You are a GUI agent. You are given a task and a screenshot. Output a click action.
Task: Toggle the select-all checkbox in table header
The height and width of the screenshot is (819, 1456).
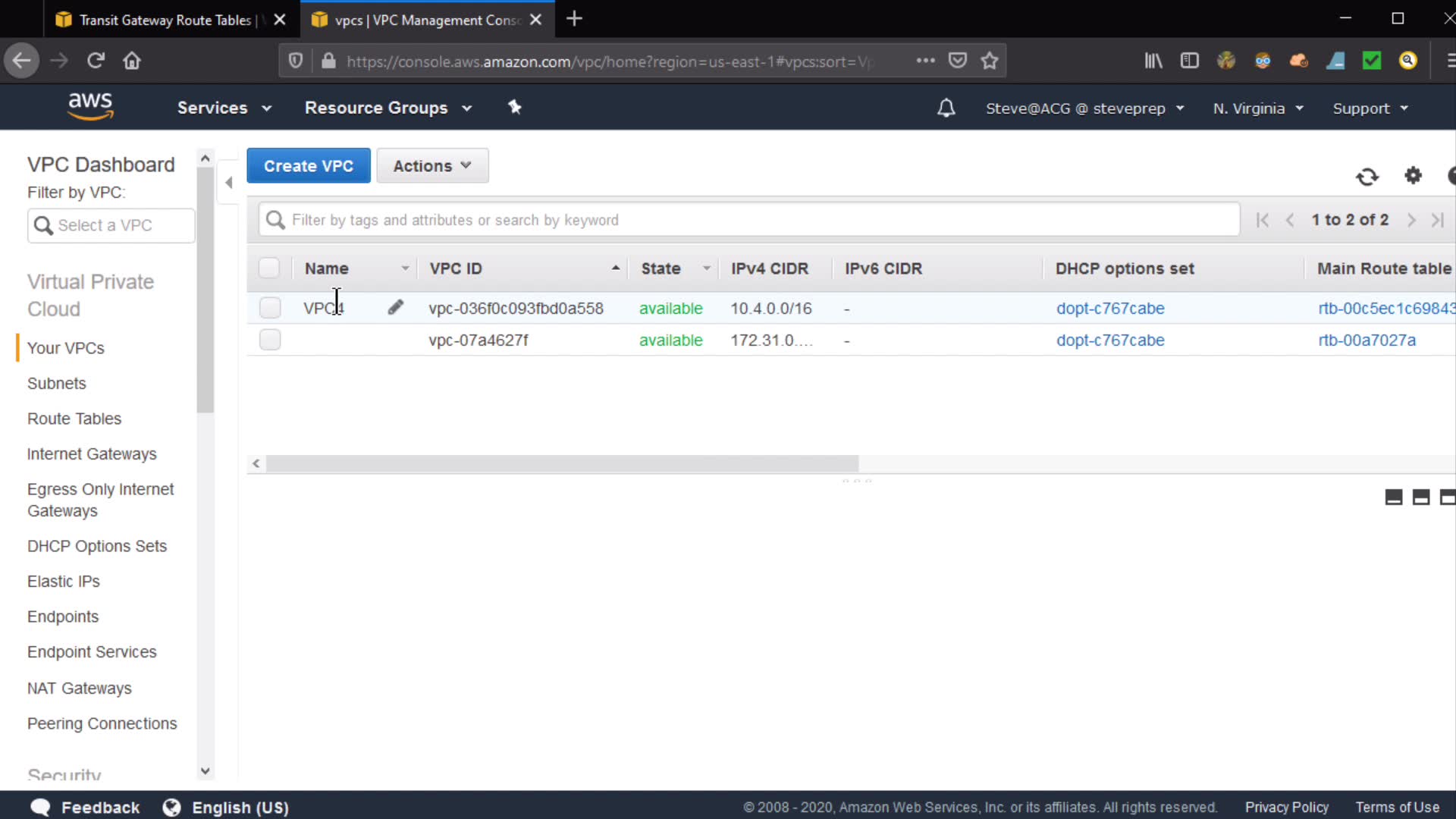pyautogui.click(x=269, y=268)
